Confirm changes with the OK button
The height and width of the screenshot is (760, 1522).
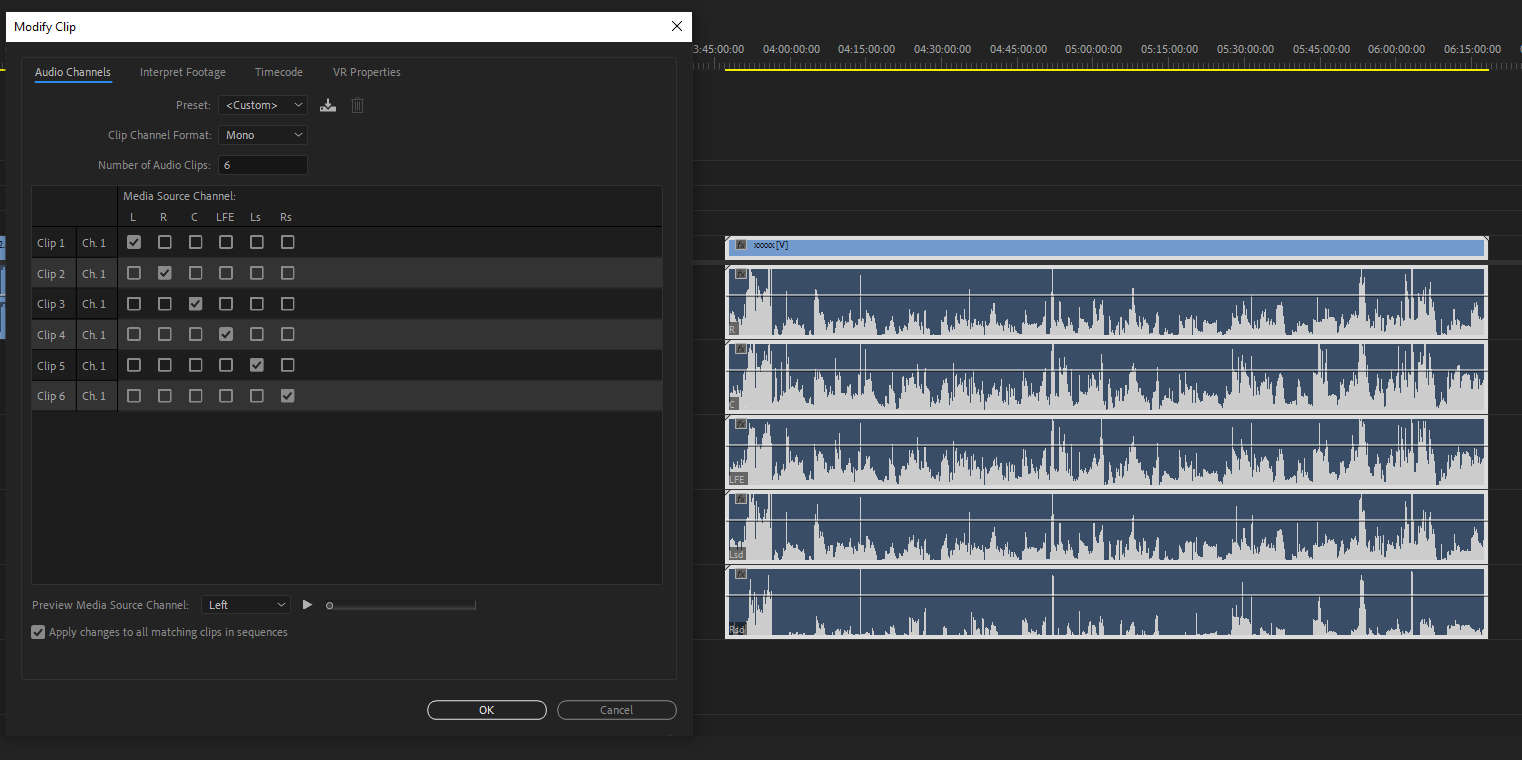(486, 709)
